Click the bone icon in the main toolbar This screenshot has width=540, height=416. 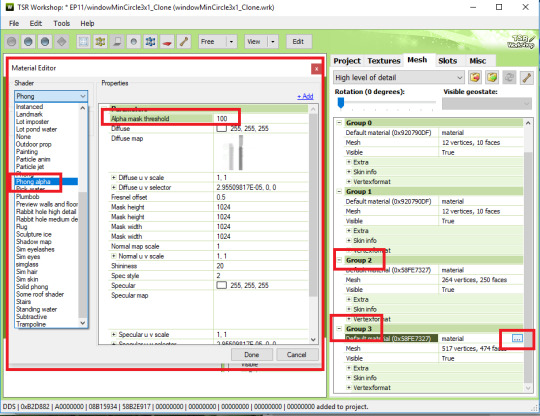184,42
